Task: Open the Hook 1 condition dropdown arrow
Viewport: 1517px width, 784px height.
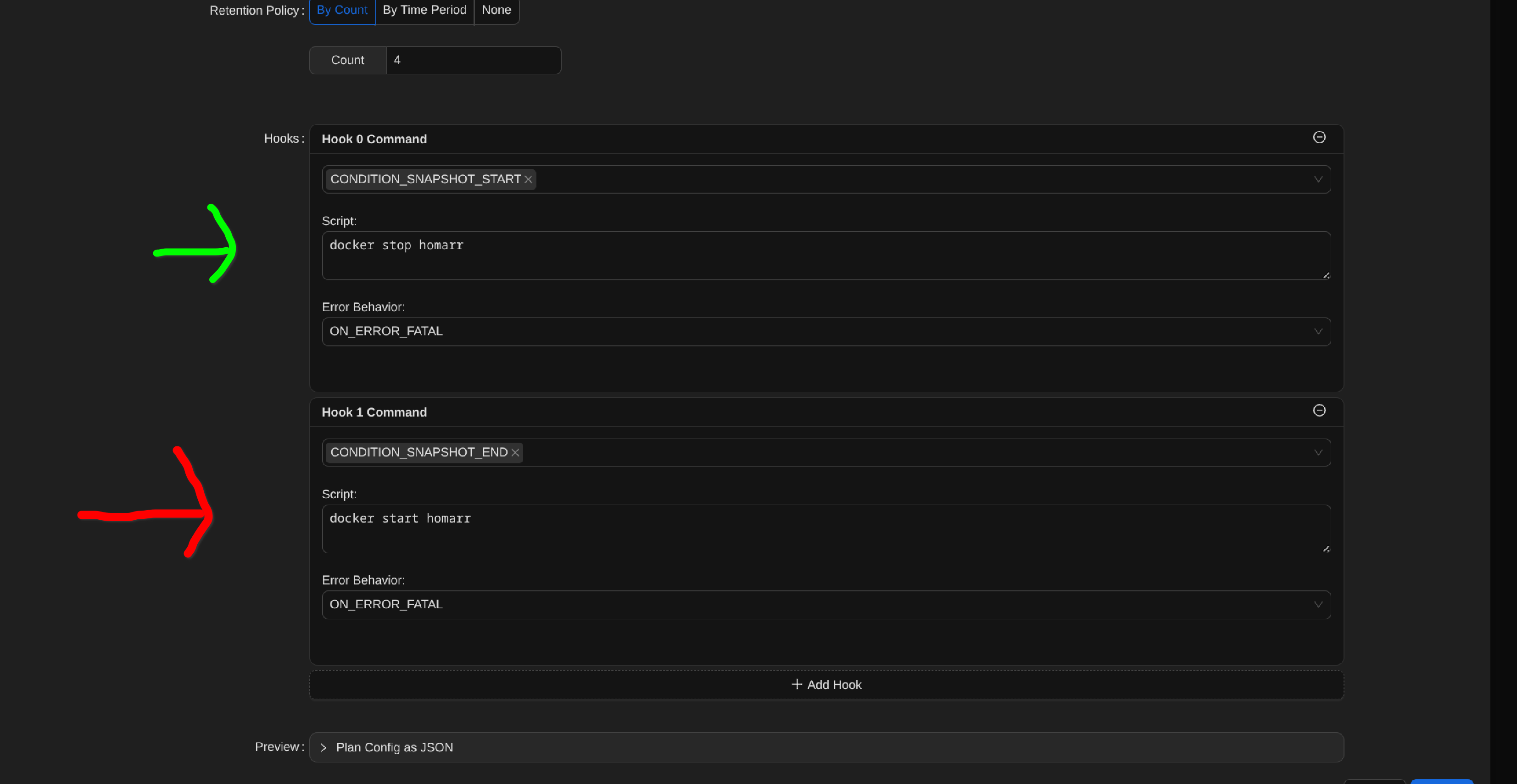Action: (1318, 453)
